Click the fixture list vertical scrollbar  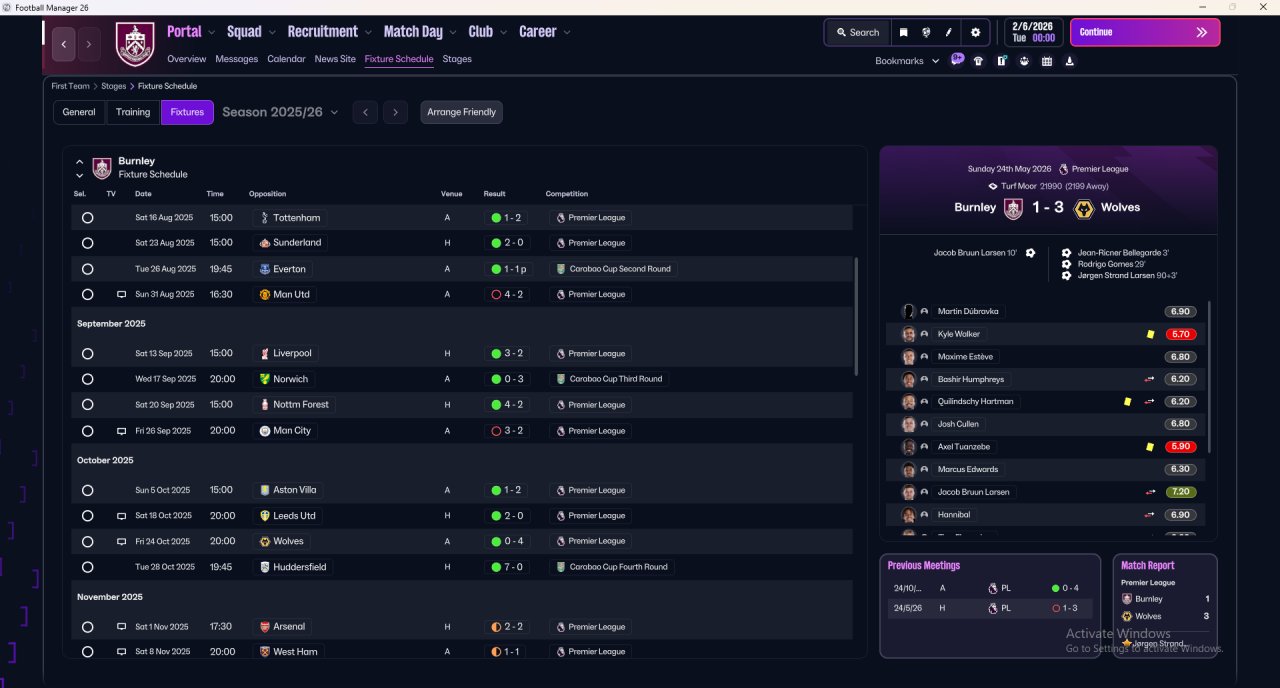(x=856, y=315)
